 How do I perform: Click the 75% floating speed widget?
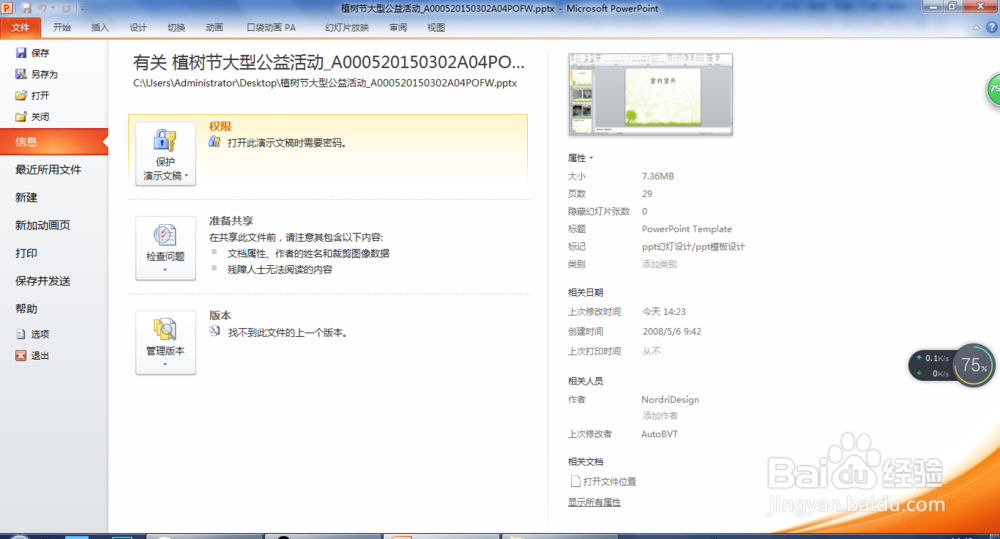952,365
